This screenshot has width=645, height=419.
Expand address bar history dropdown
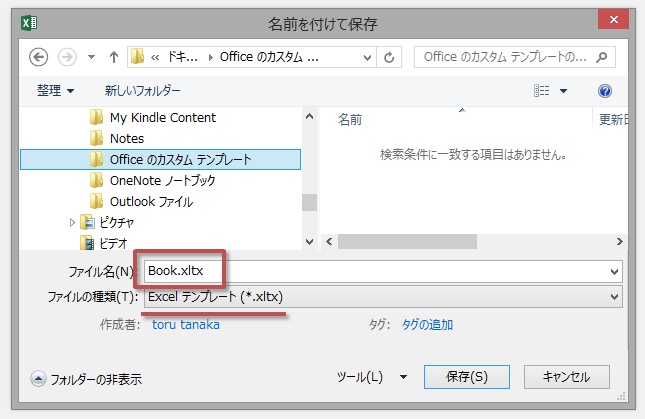(367, 58)
